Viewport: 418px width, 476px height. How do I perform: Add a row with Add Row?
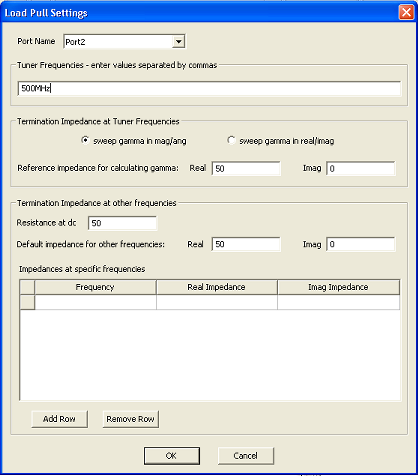60,419
